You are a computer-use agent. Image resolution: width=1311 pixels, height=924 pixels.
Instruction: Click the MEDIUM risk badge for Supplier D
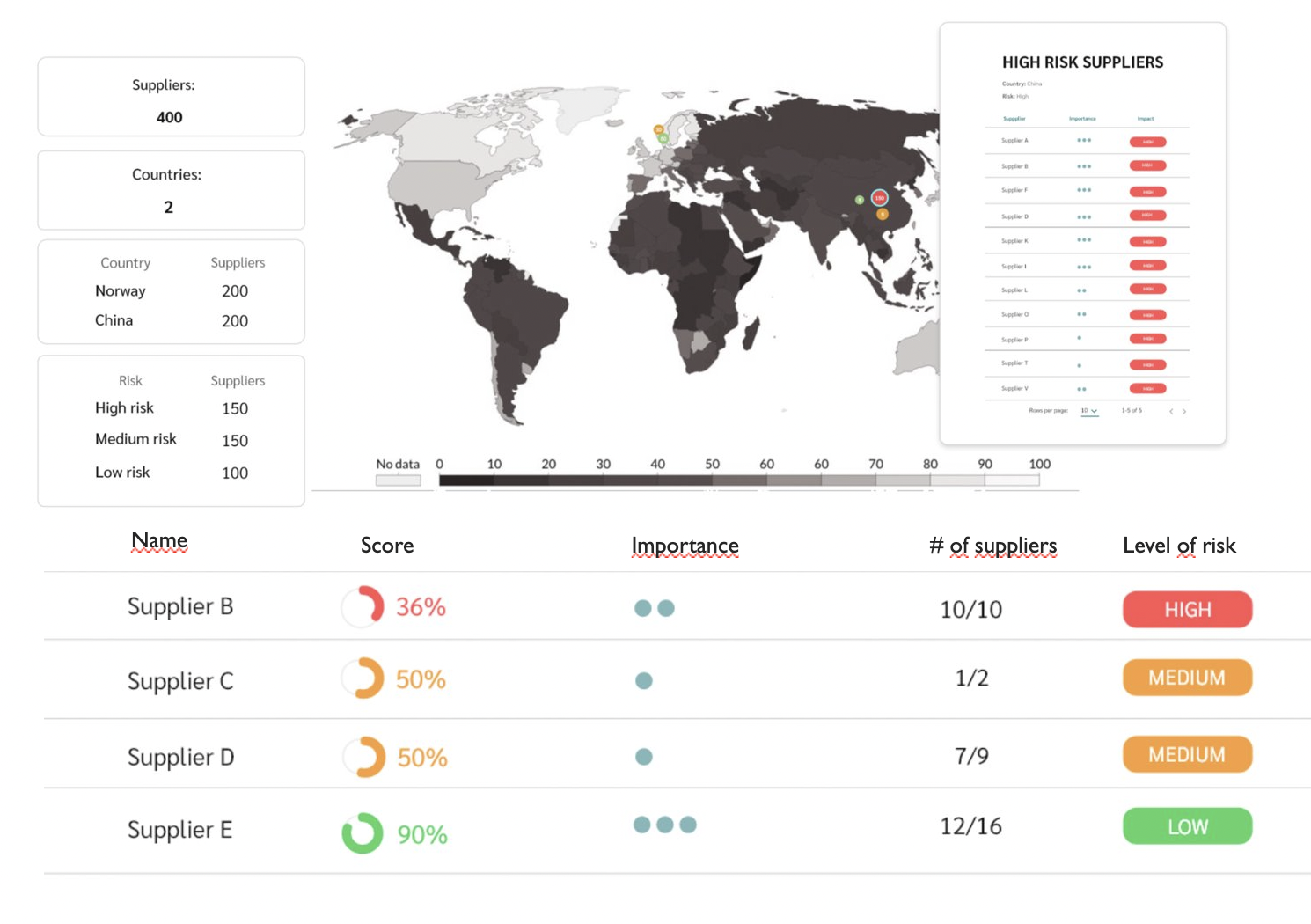click(1187, 754)
